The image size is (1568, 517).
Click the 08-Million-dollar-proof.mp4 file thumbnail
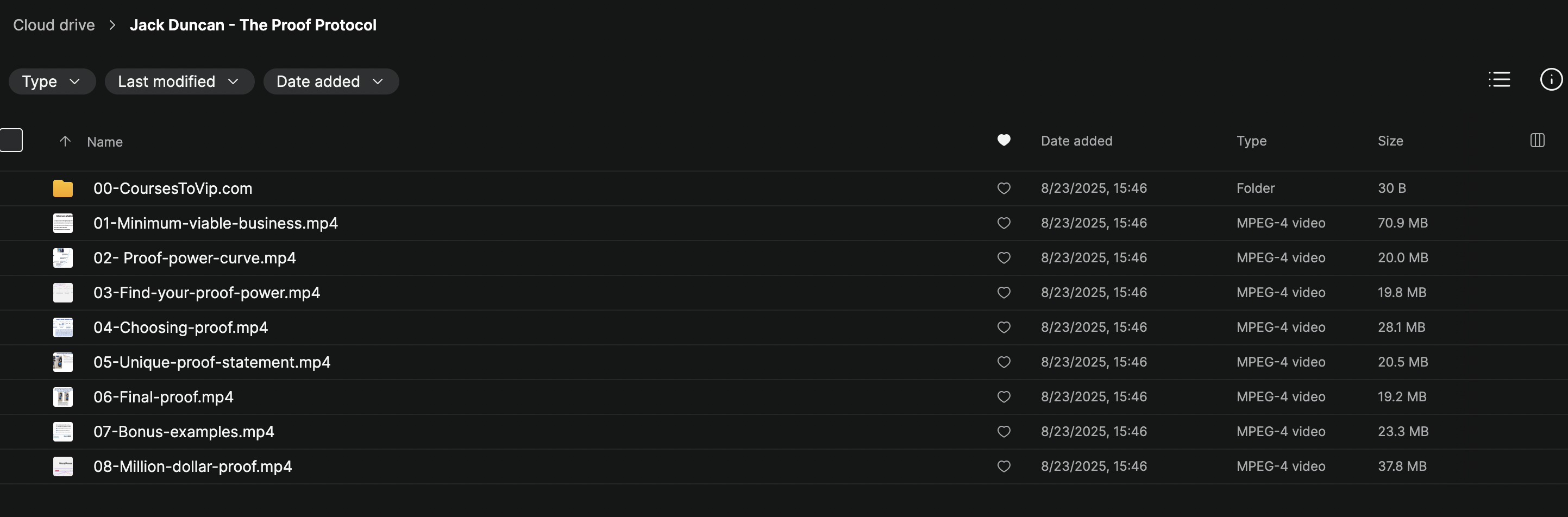(62, 466)
